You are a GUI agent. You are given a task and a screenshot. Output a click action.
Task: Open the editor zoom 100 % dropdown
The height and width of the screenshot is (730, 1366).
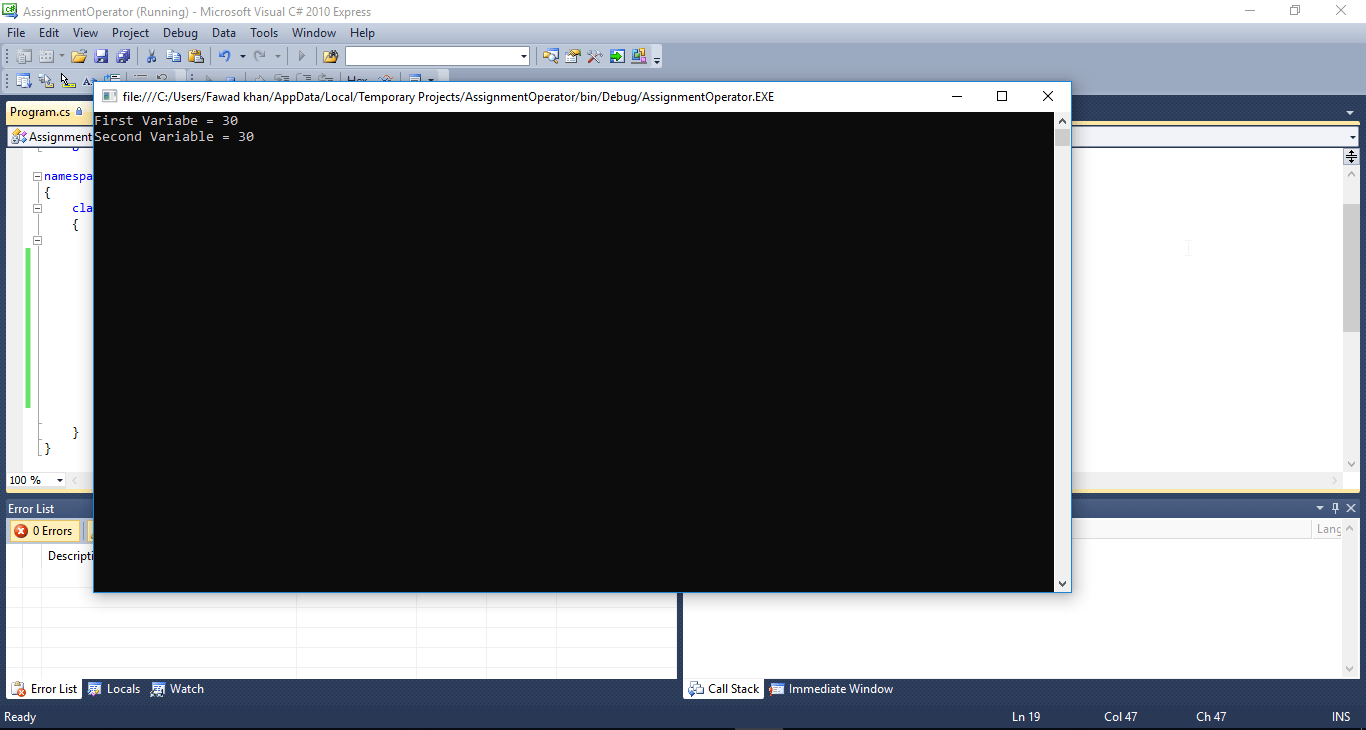(59, 481)
